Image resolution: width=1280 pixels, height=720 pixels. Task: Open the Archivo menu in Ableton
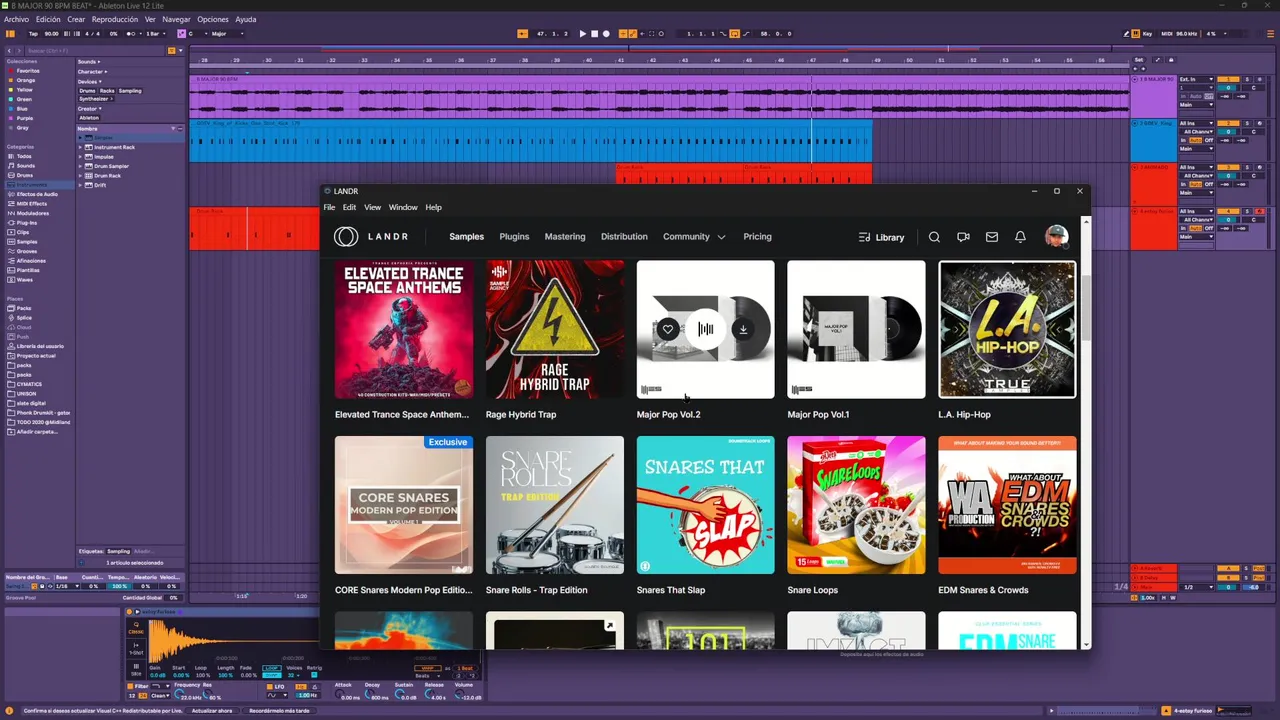pyautogui.click(x=17, y=19)
